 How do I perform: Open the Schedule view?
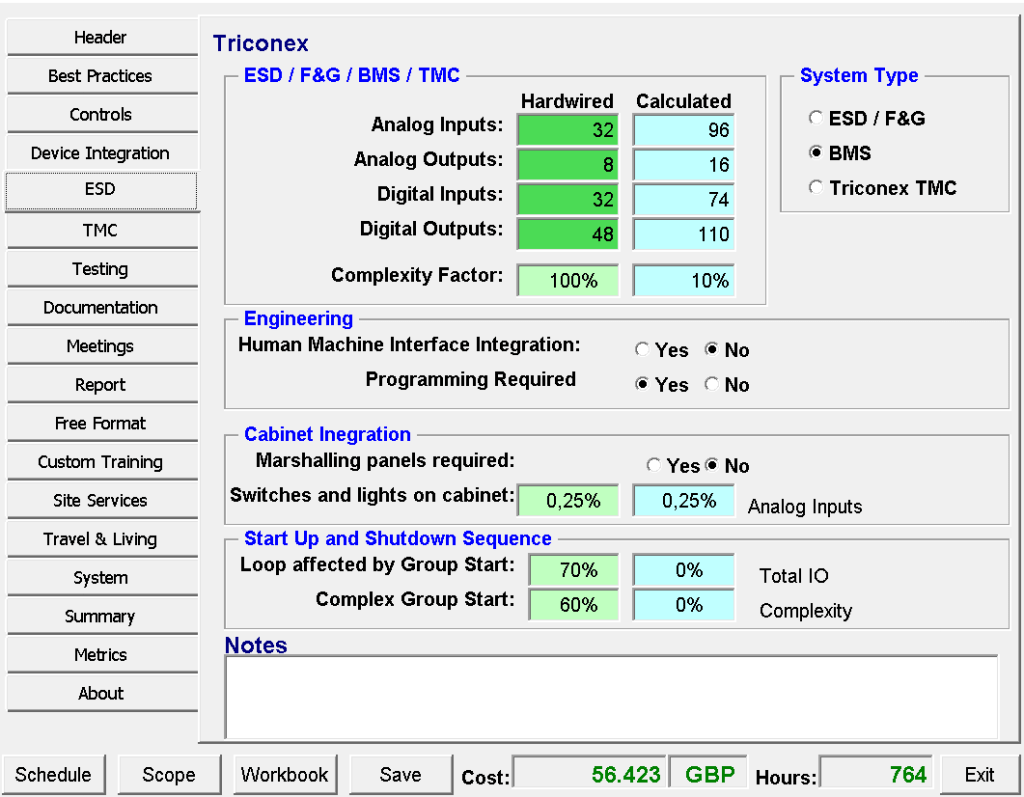click(x=53, y=774)
